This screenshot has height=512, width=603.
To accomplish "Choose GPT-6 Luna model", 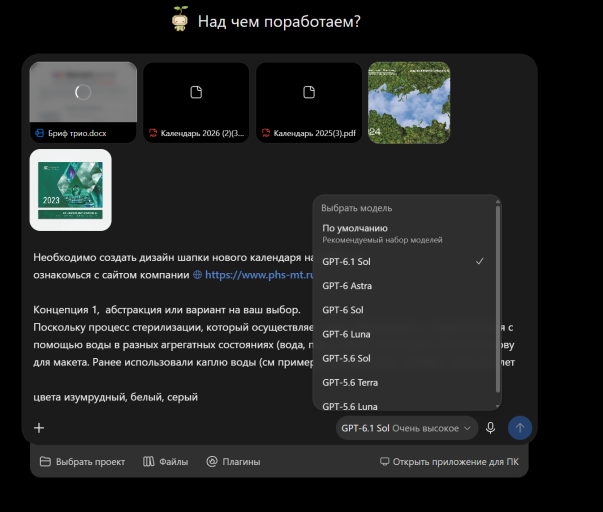I will click(x=404, y=334).
